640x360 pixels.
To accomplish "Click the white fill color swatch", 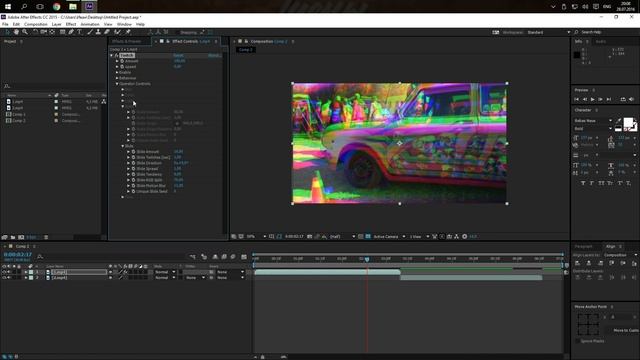I will (628, 122).
